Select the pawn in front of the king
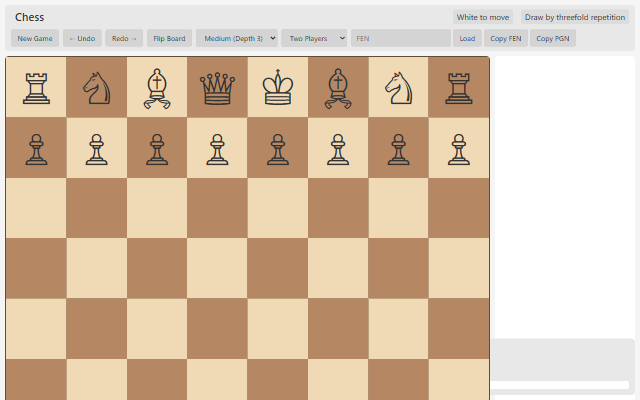The image size is (640, 400). point(278,148)
